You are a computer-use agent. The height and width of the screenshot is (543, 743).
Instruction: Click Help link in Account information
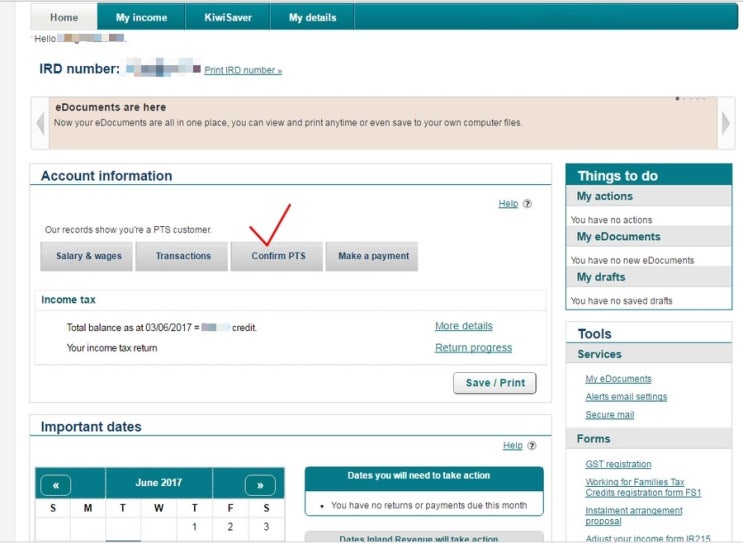coord(508,204)
